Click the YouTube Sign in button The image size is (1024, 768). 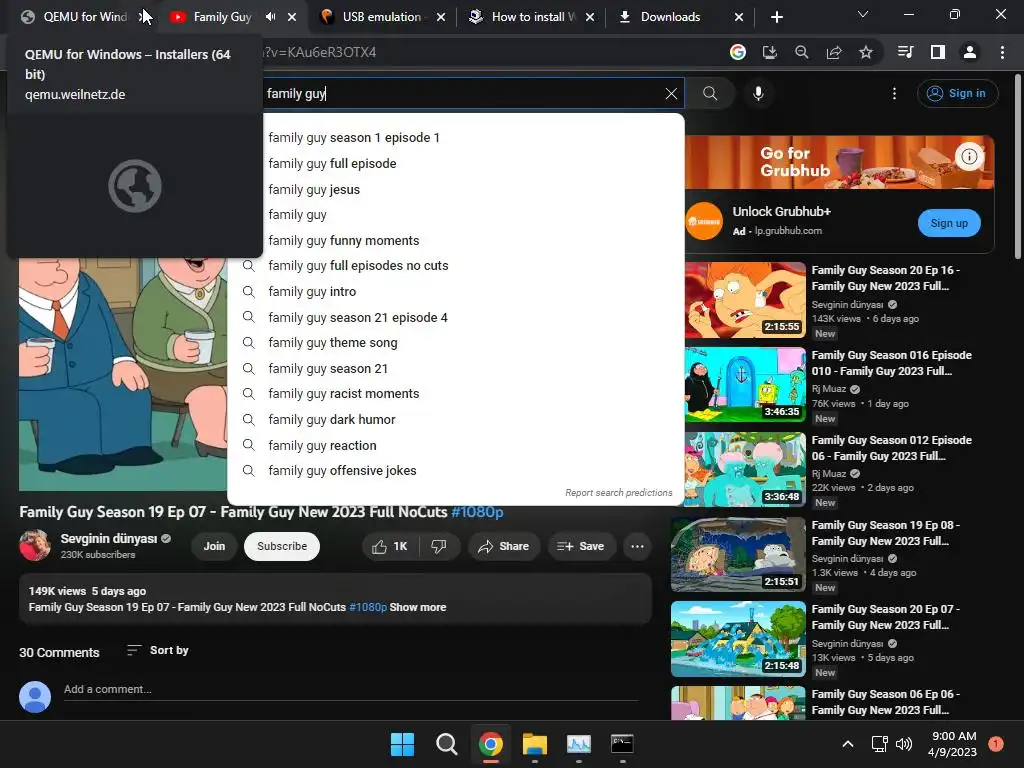(957, 93)
